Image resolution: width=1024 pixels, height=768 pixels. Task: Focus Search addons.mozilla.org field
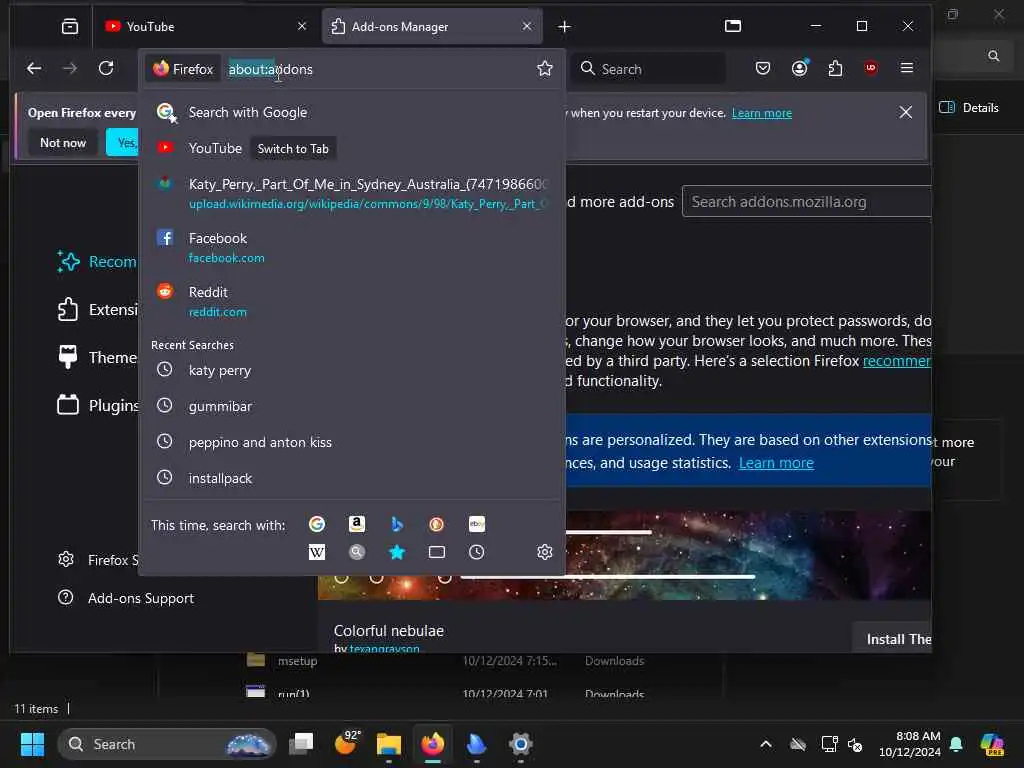click(x=807, y=202)
